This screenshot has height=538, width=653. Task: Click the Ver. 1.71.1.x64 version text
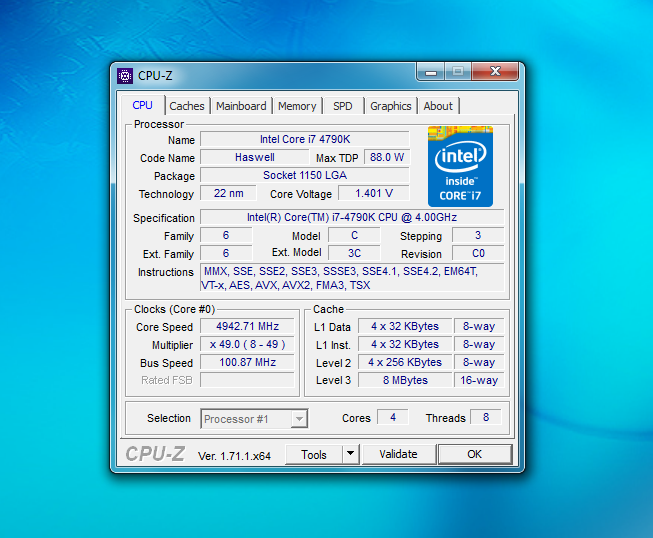(x=234, y=456)
